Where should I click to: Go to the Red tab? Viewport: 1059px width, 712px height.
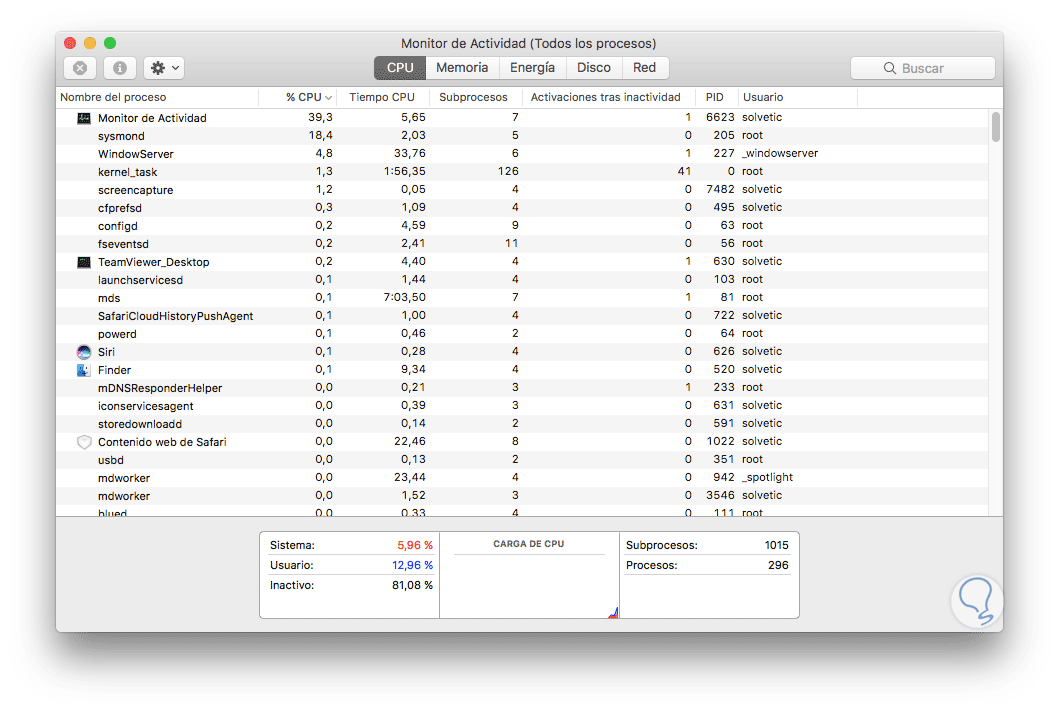644,68
